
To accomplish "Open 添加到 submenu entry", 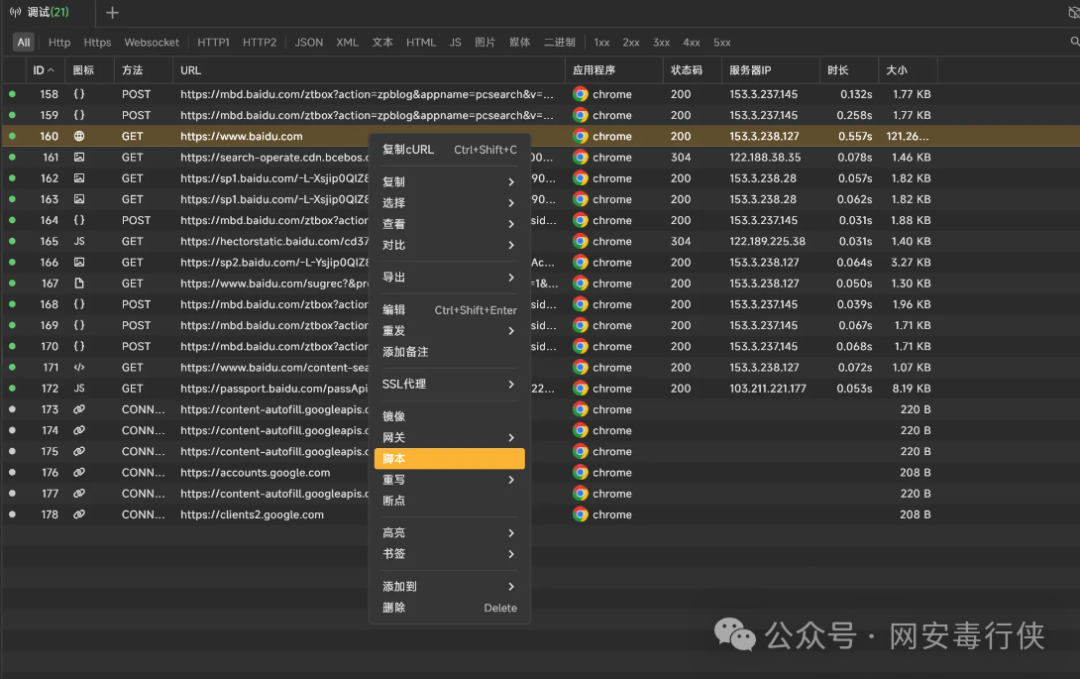I will (x=449, y=587).
